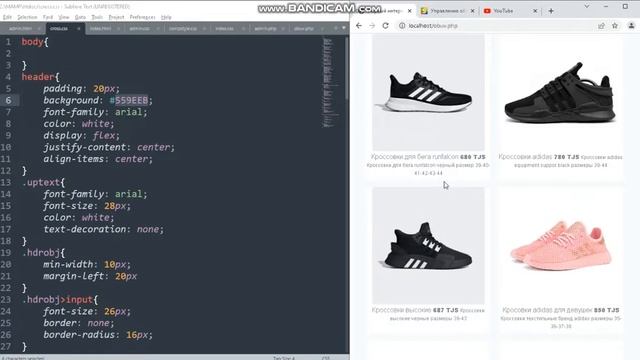Click 'Кросовки adidas для девушек' product title

pyautogui.click(x=547, y=310)
